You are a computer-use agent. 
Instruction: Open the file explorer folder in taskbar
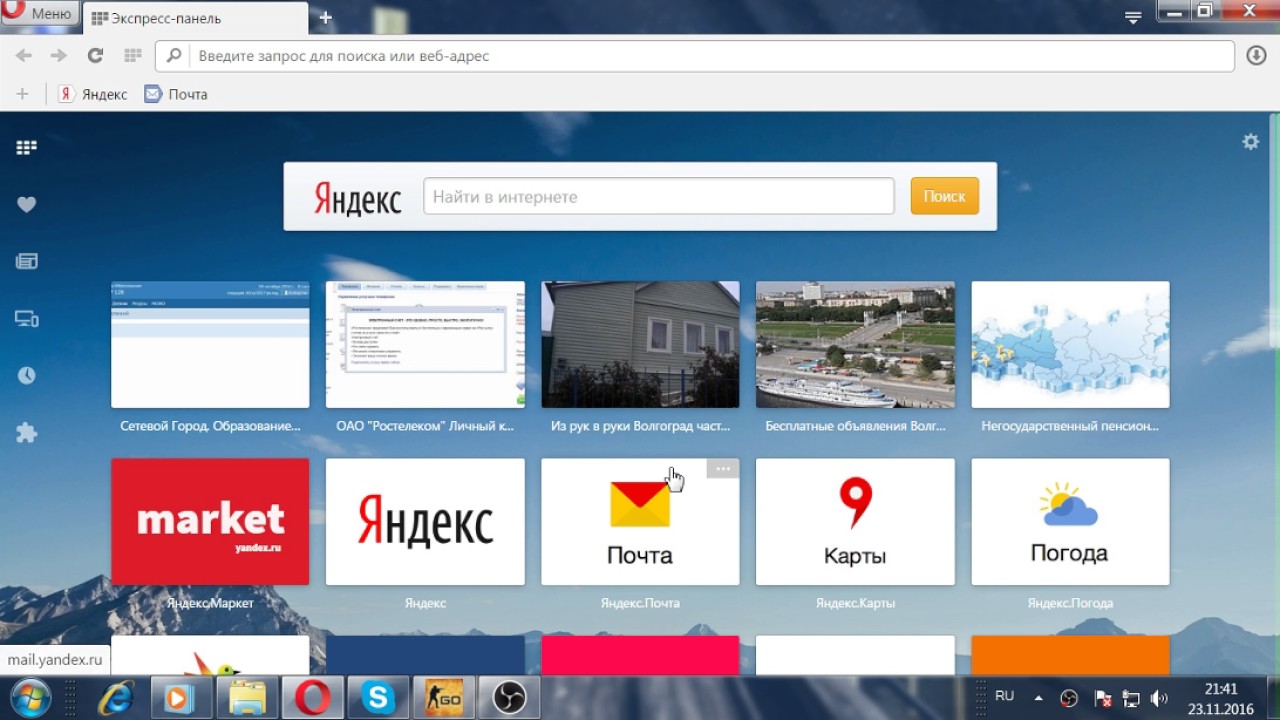246,697
